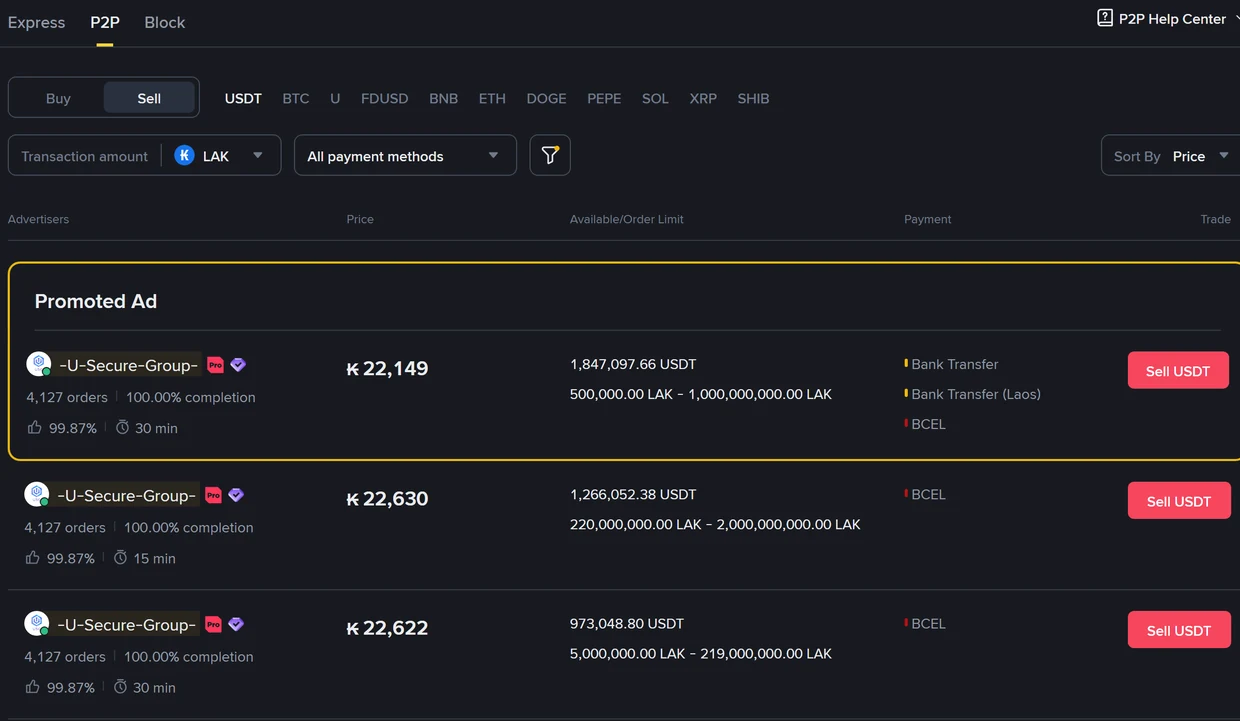The image size is (1240, 721).
Task: Click thumbs-up icon in the 22,630 row
Action: coord(33,557)
